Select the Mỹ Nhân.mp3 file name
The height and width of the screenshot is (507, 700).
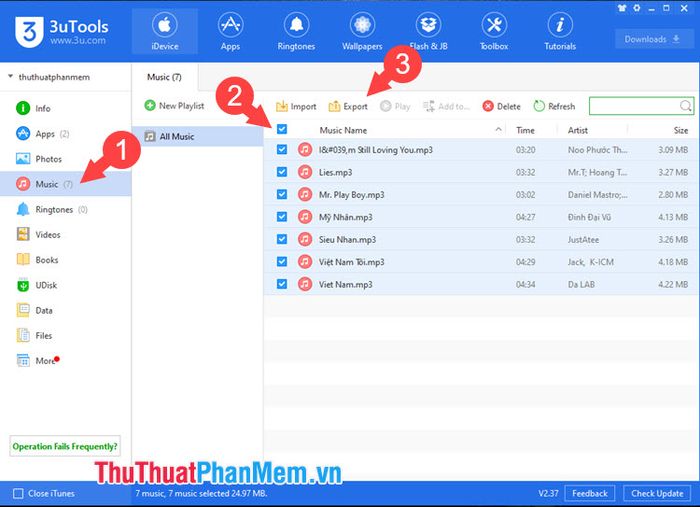coord(346,217)
